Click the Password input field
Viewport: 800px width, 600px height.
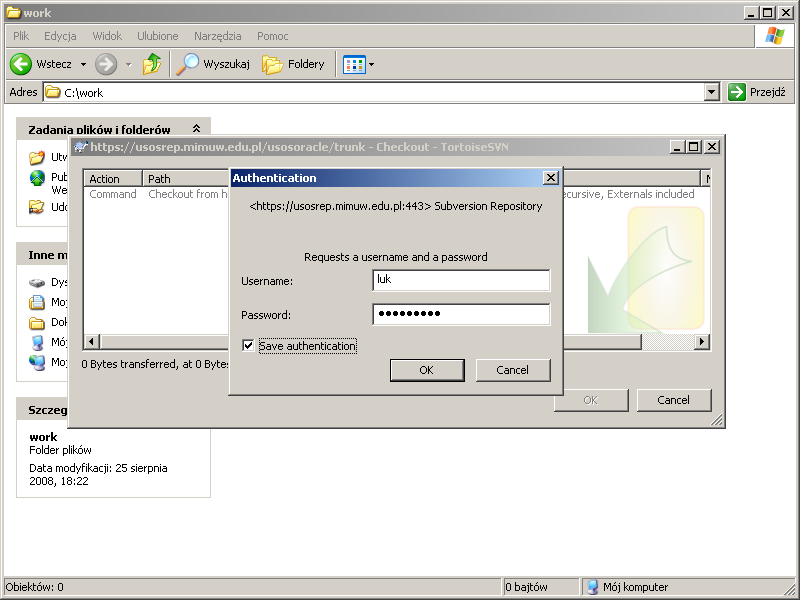(461, 314)
